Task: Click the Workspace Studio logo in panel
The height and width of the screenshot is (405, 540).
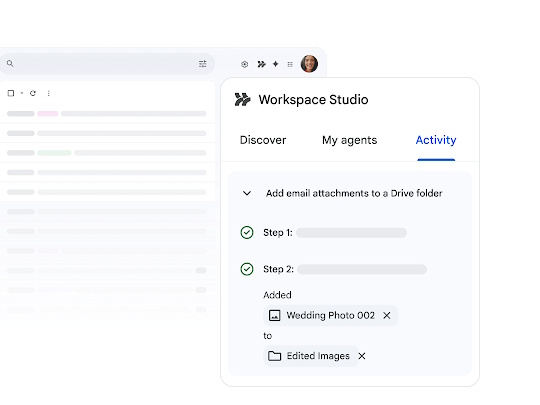Action: pos(242,100)
